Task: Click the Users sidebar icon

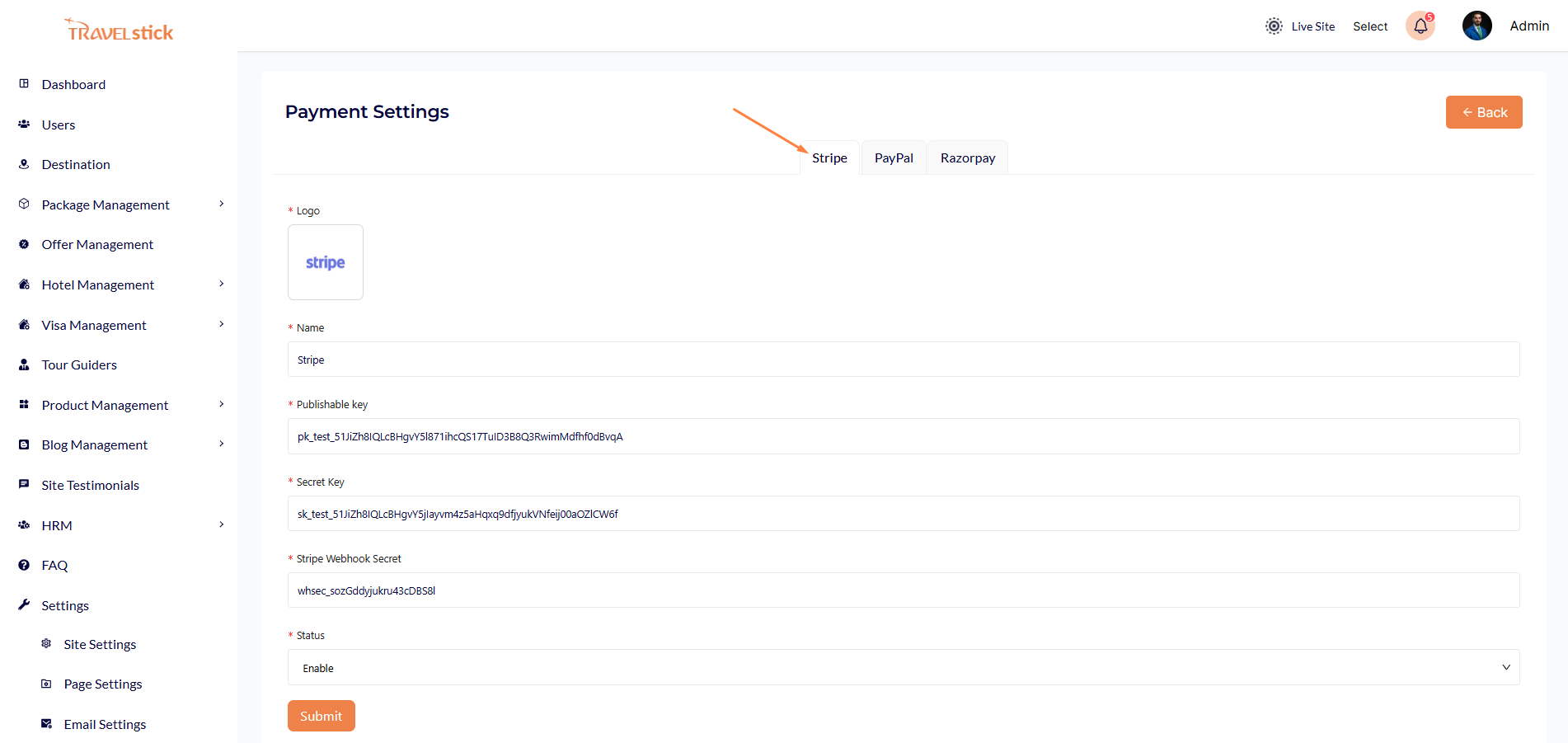Action: click(24, 125)
